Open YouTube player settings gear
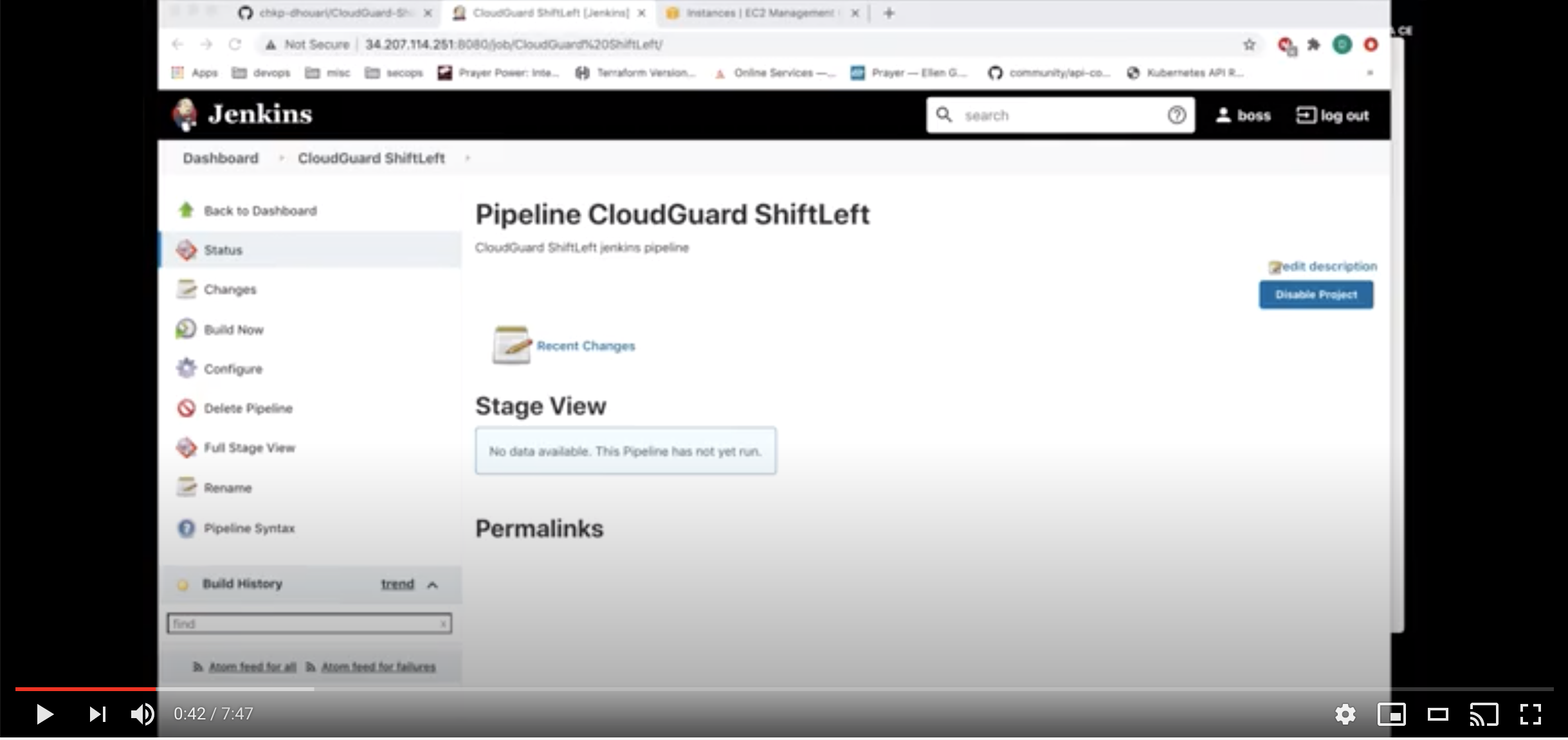 (1345, 714)
